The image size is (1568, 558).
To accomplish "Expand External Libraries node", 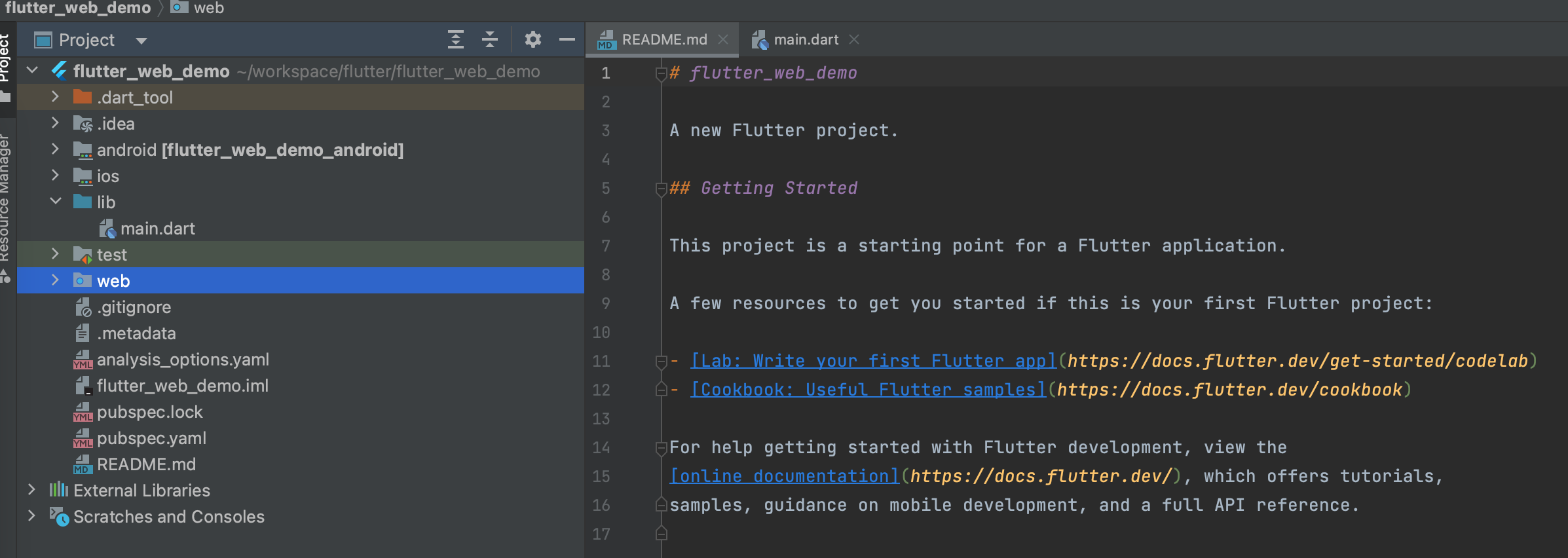I will pyautogui.click(x=31, y=490).
